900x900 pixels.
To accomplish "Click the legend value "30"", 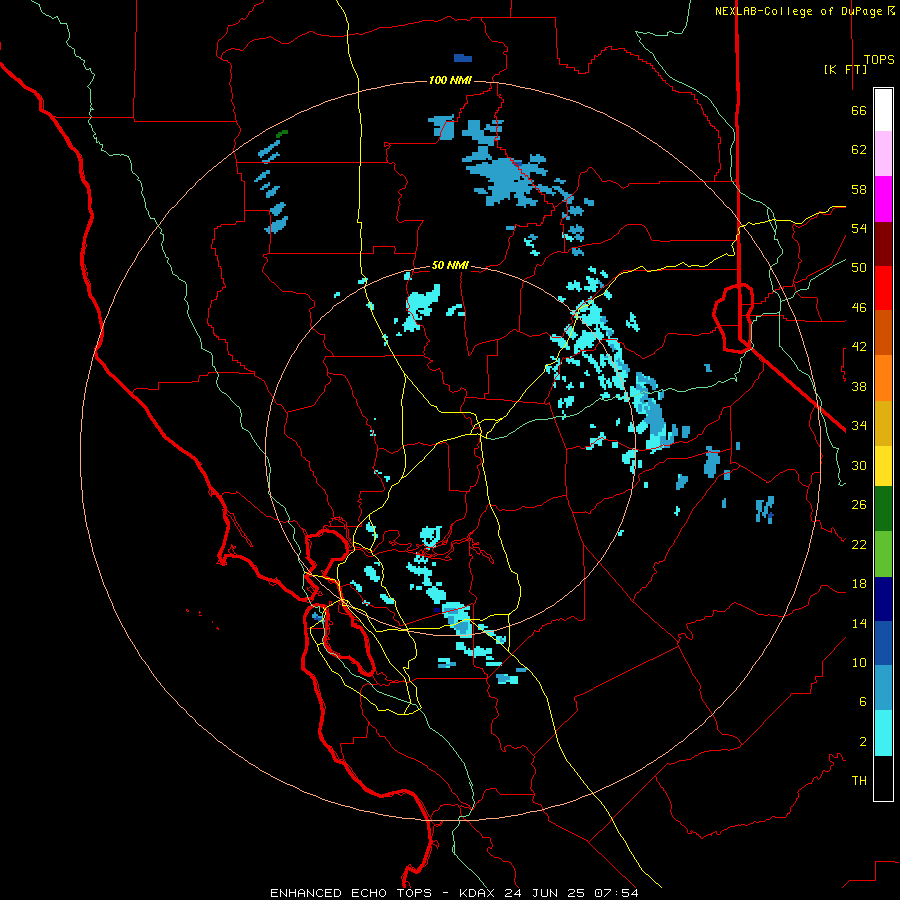I will [x=859, y=465].
